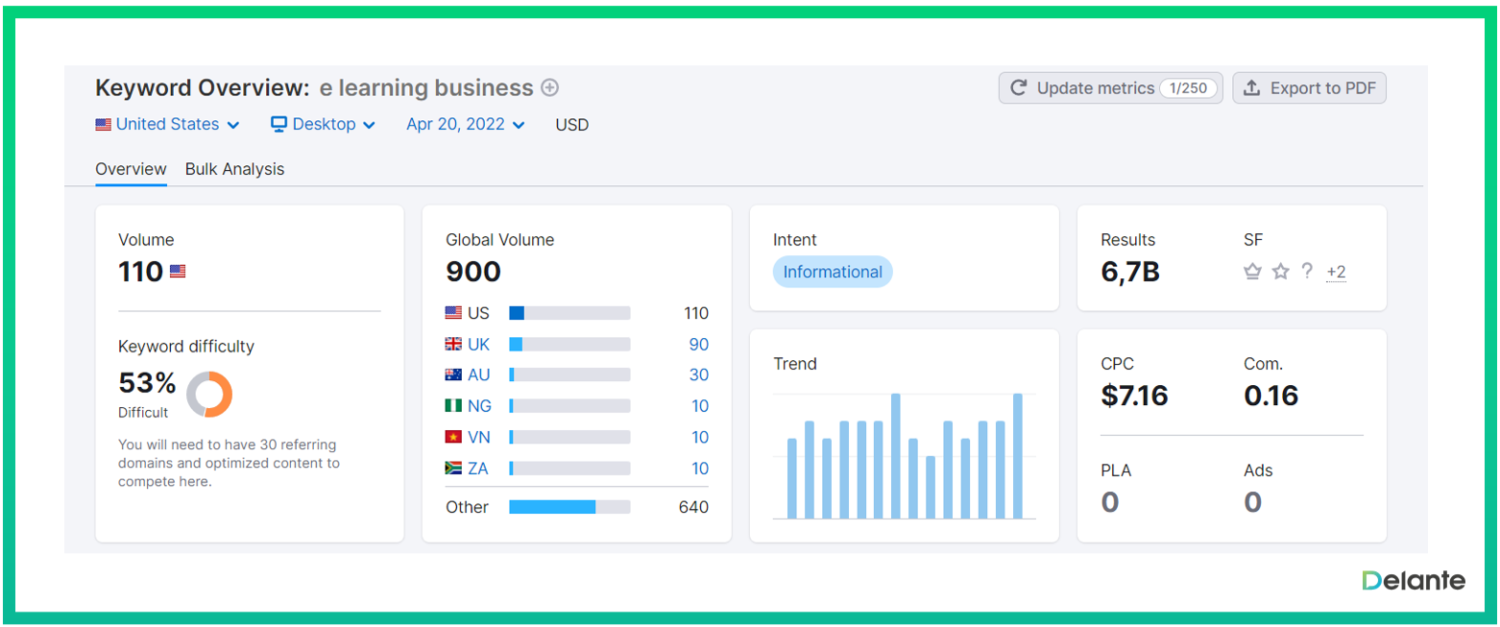Screen dimensions: 1500x627
Task: Click the Delante logo
Action: coord(1412,580)
